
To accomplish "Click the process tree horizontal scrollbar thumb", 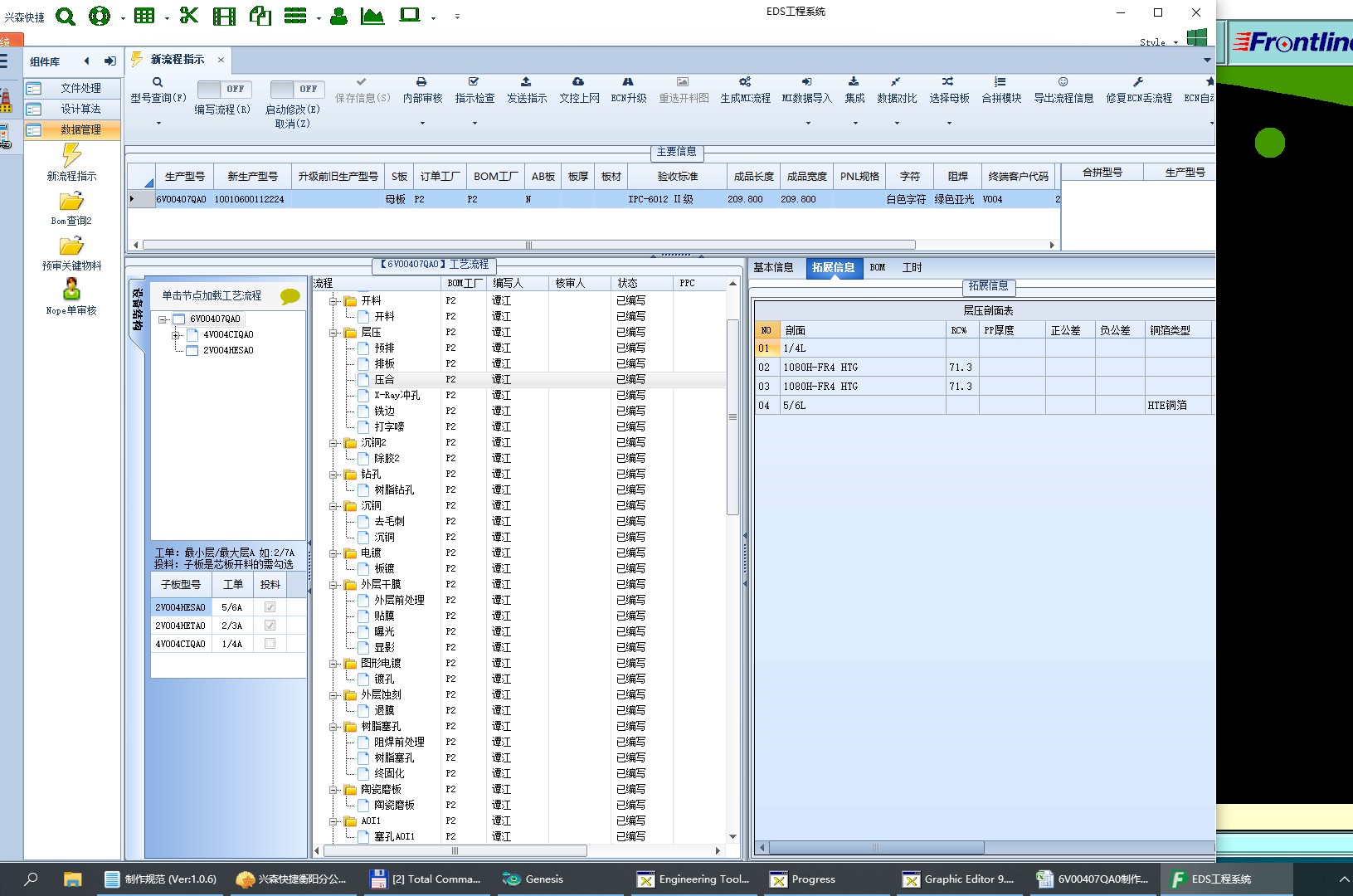I will click(455, 850).
